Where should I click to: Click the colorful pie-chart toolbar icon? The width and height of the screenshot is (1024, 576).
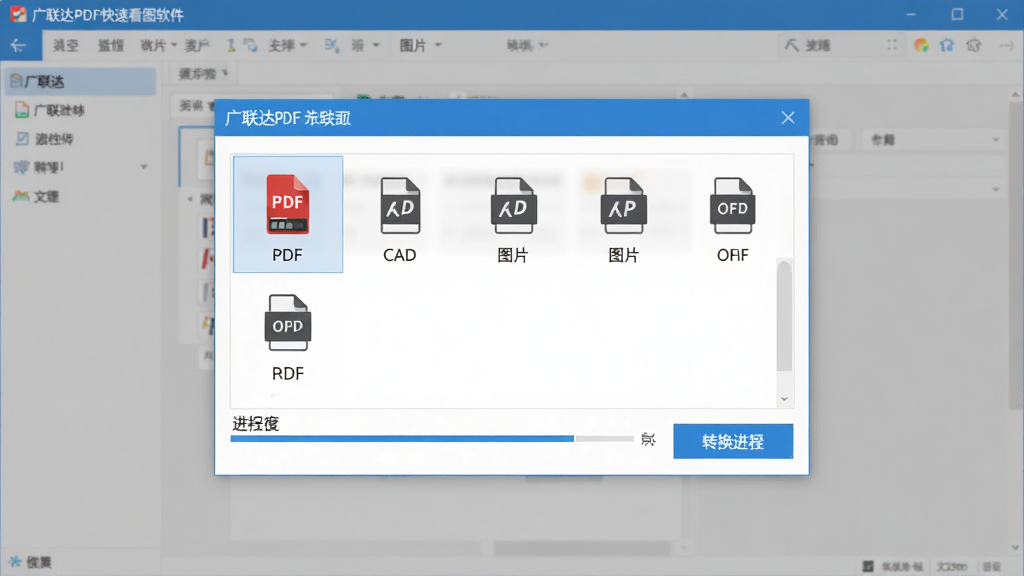point(921,45)
